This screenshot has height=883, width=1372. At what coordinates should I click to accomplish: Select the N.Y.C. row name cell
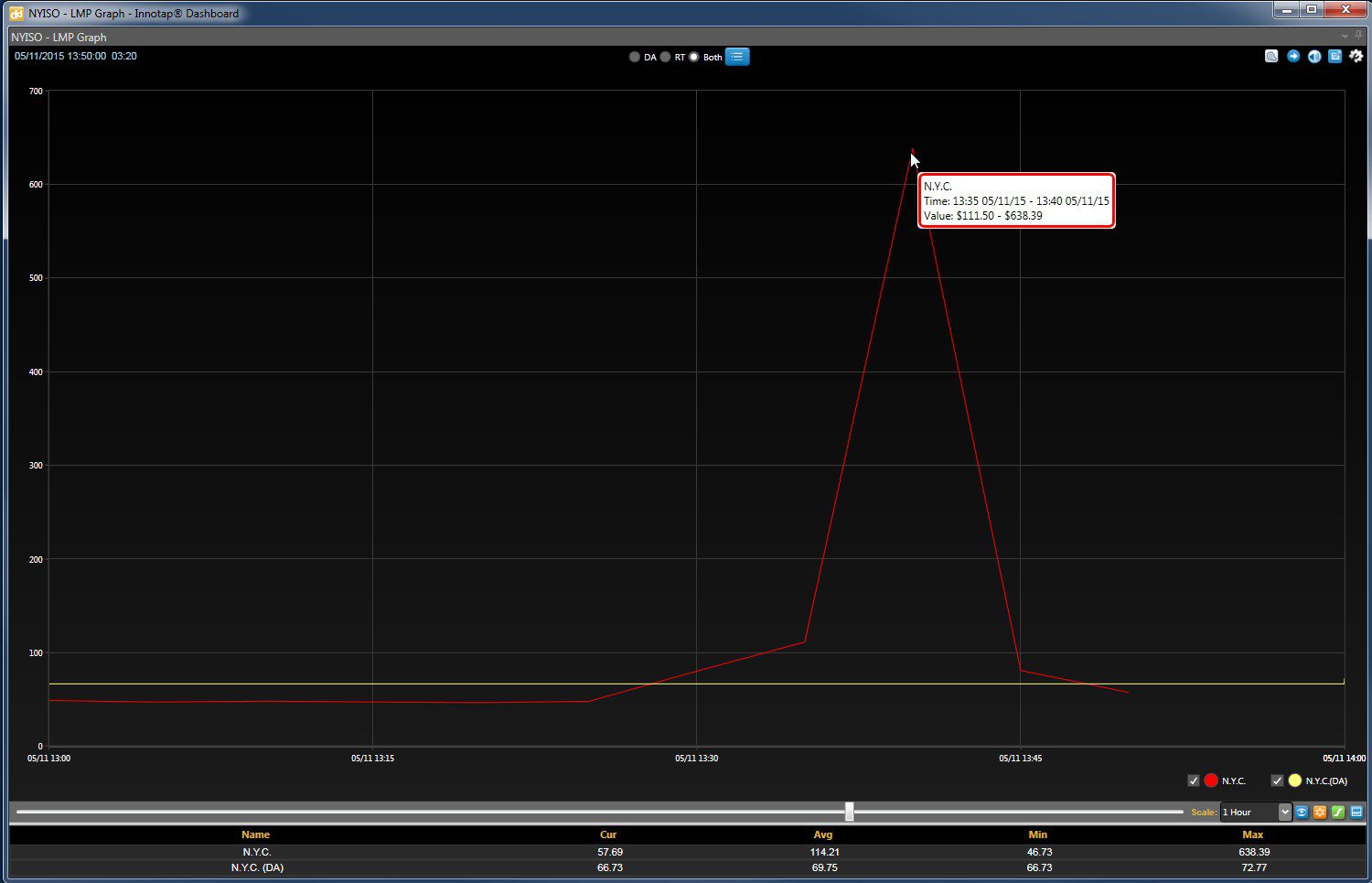pyautogui.click(x=257, y=852)
